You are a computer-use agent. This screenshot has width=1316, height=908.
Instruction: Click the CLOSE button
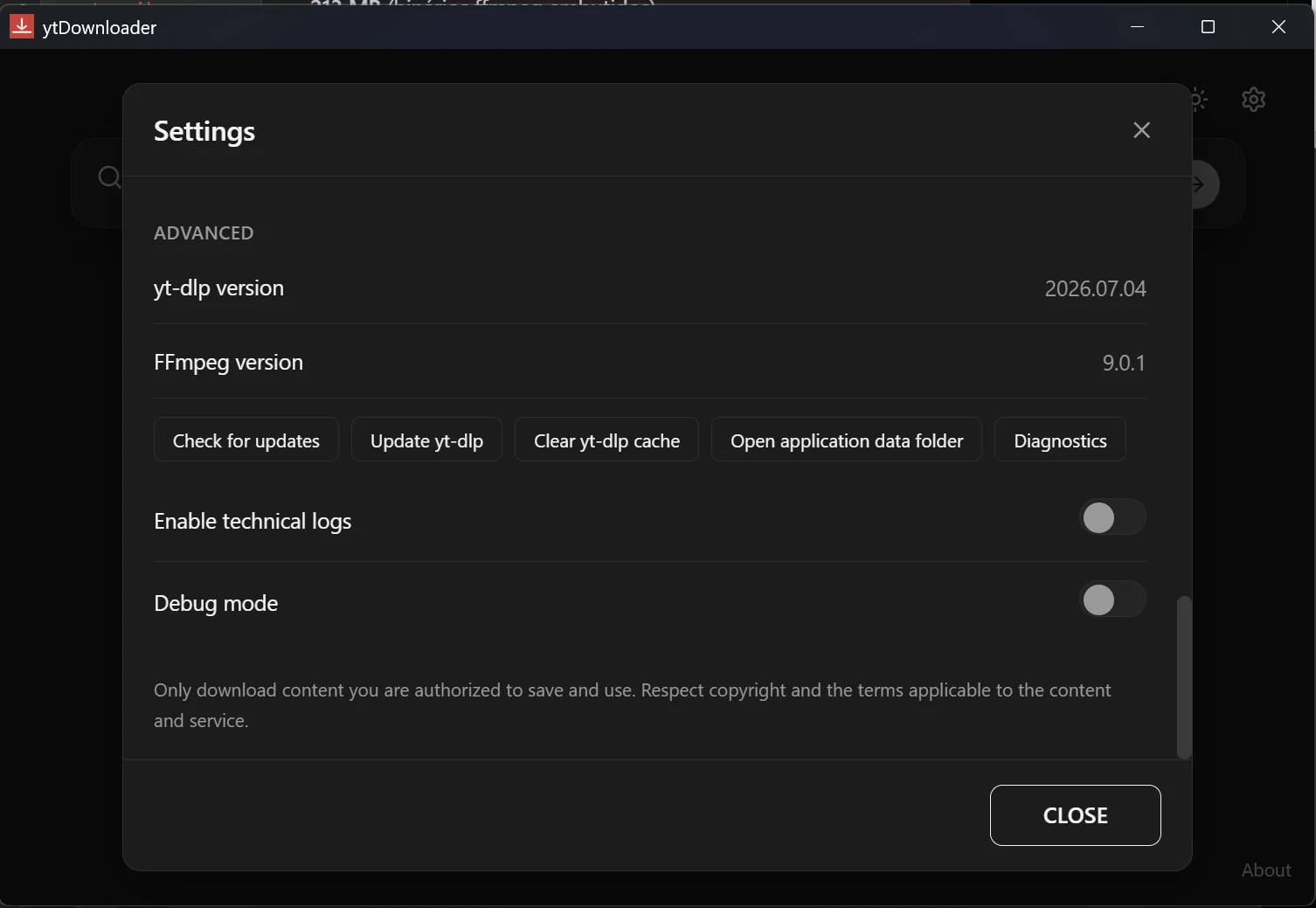coord(1076,815)
